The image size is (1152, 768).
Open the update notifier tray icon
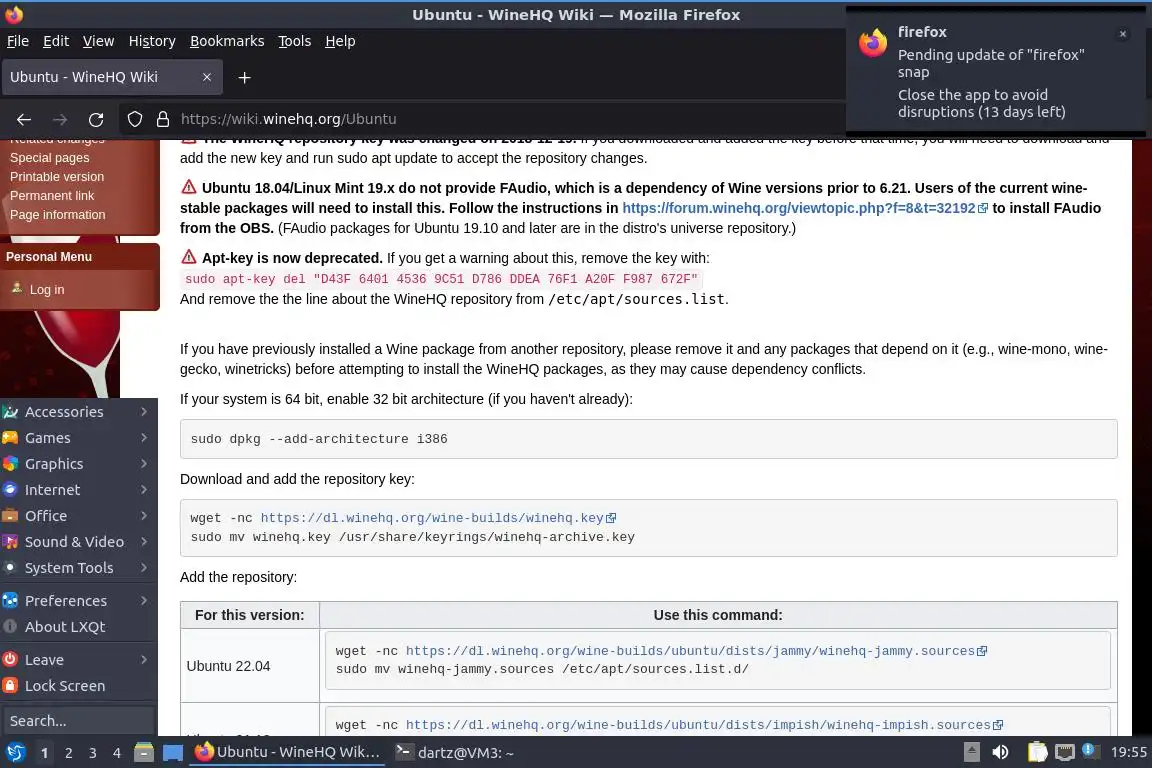pyautogui.click(x=1090, y=751)
